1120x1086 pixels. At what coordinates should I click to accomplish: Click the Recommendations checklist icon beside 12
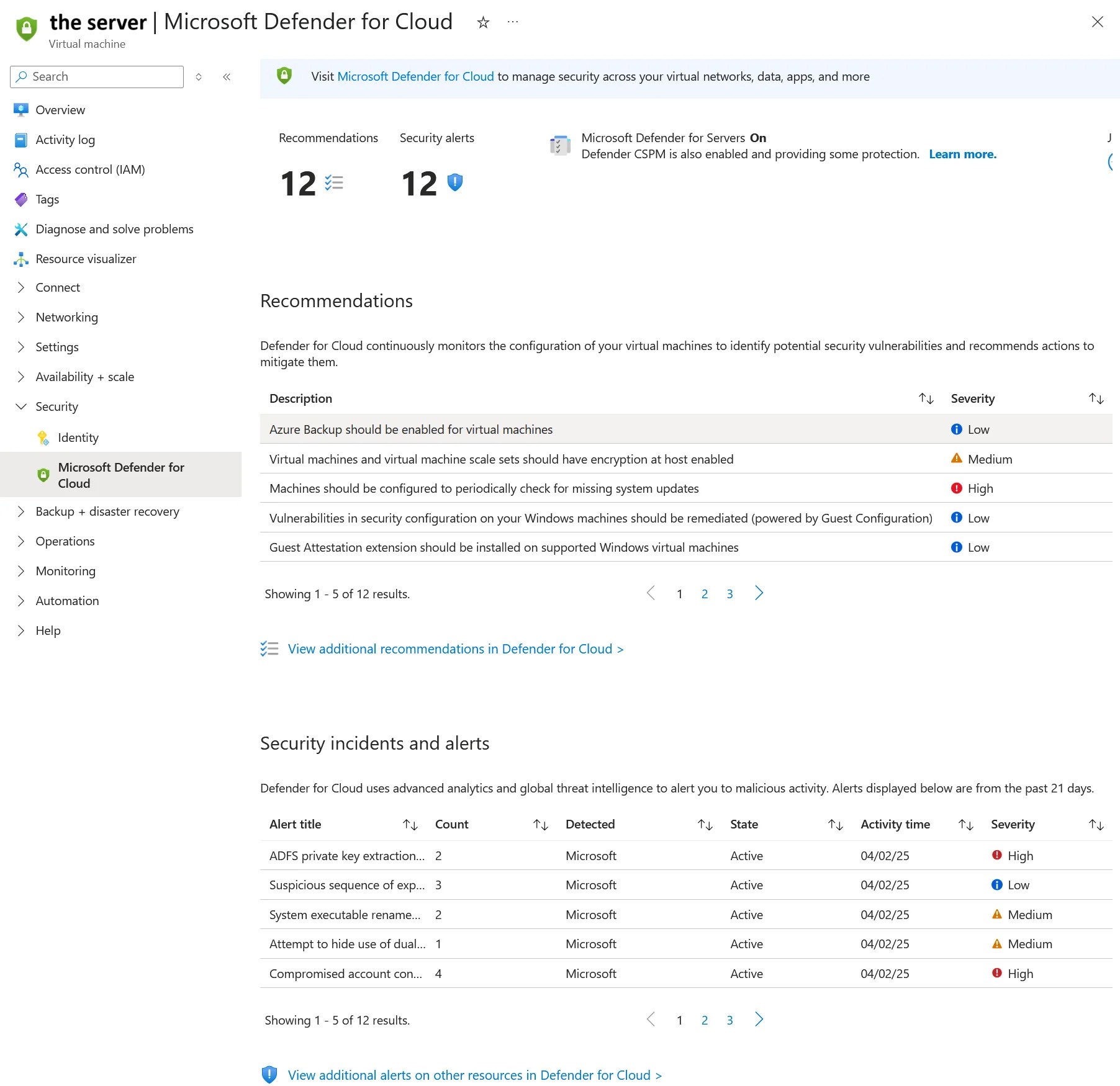(334, 182)
